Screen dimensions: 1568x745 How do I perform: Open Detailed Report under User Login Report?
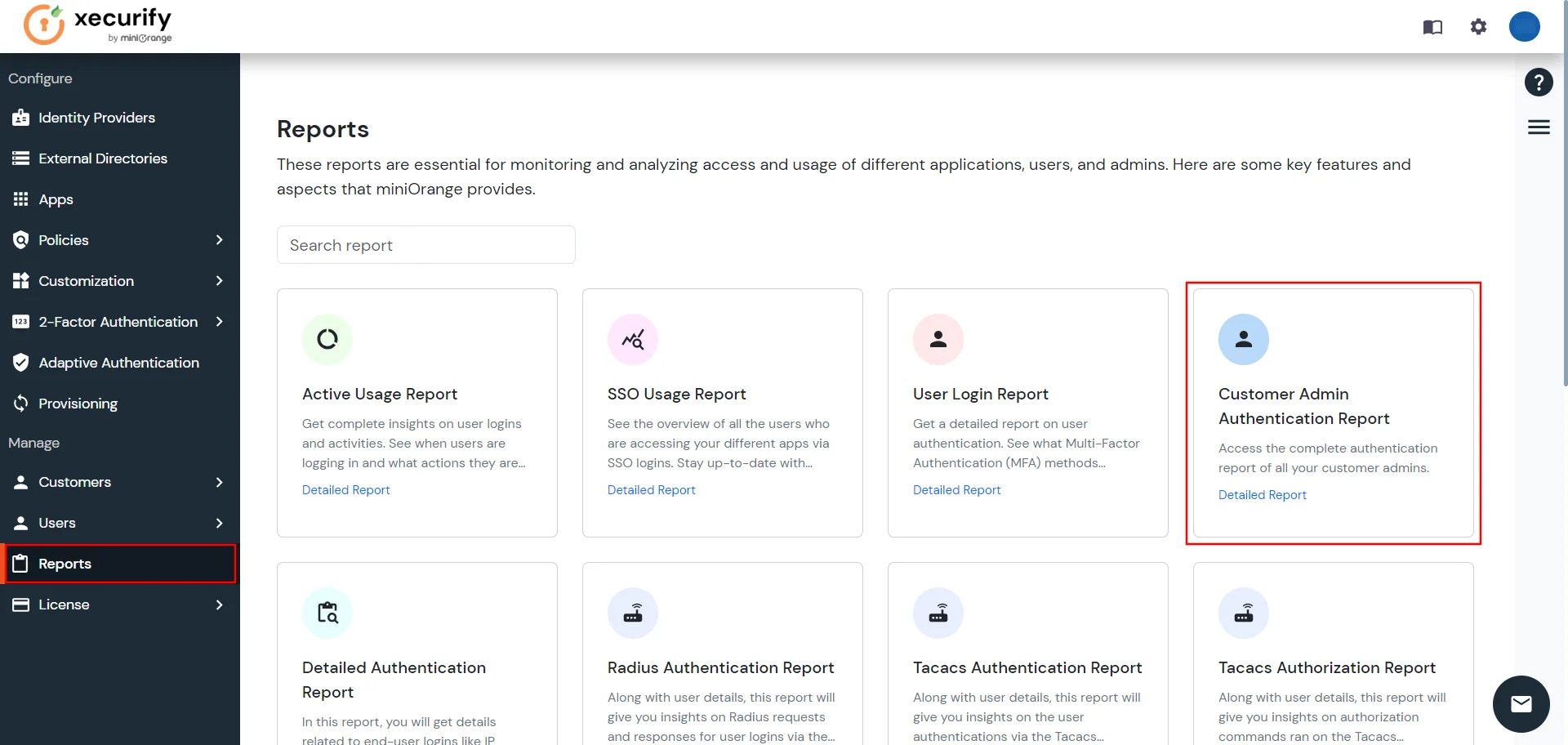956,489
